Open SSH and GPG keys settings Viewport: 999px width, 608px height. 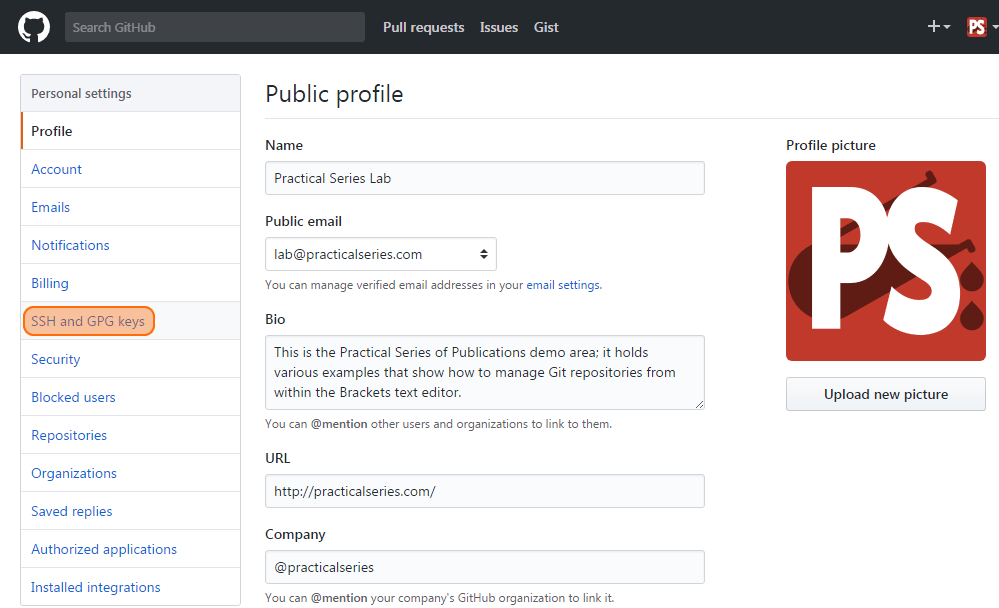pos(89,321)
